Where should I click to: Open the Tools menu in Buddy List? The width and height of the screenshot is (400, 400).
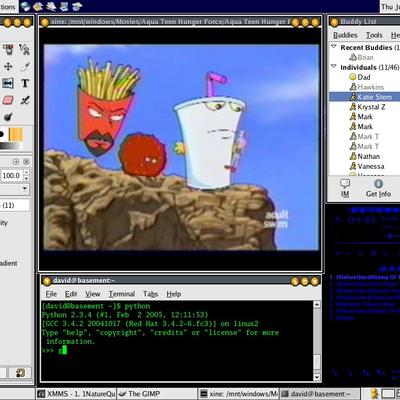click(374, 35)
